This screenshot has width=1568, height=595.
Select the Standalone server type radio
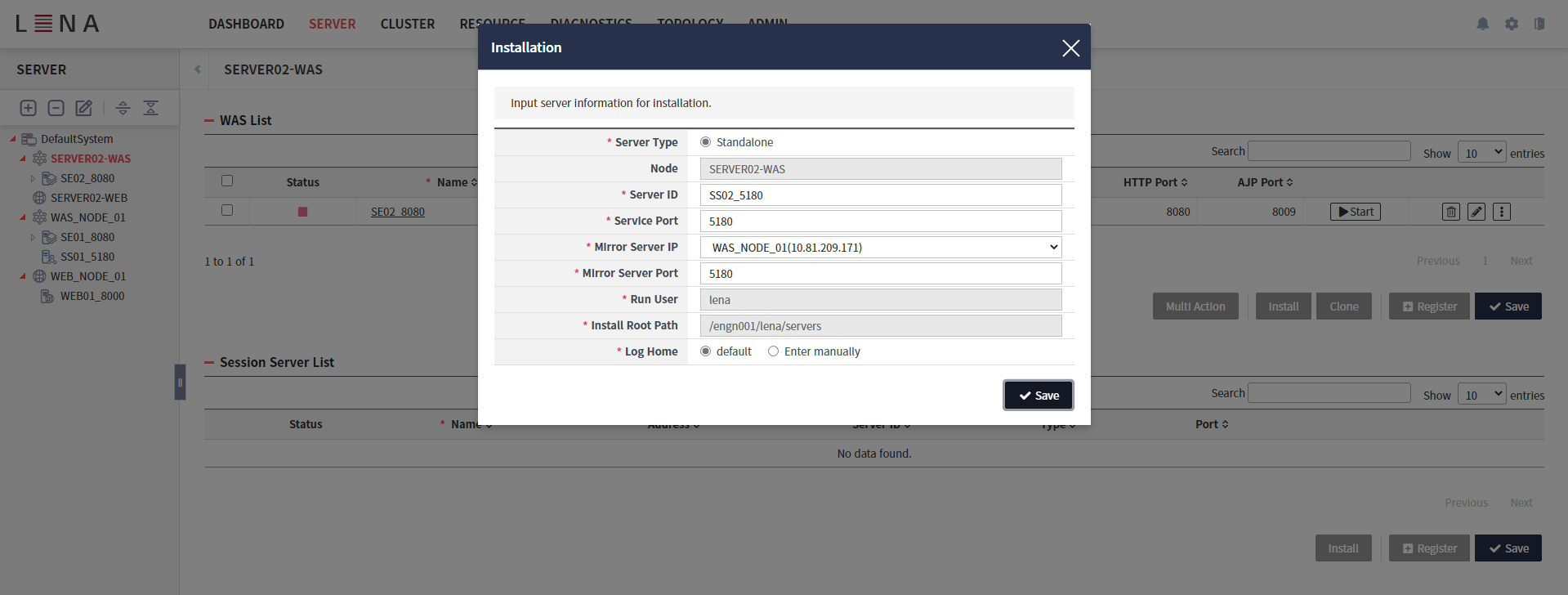point(706,142)
